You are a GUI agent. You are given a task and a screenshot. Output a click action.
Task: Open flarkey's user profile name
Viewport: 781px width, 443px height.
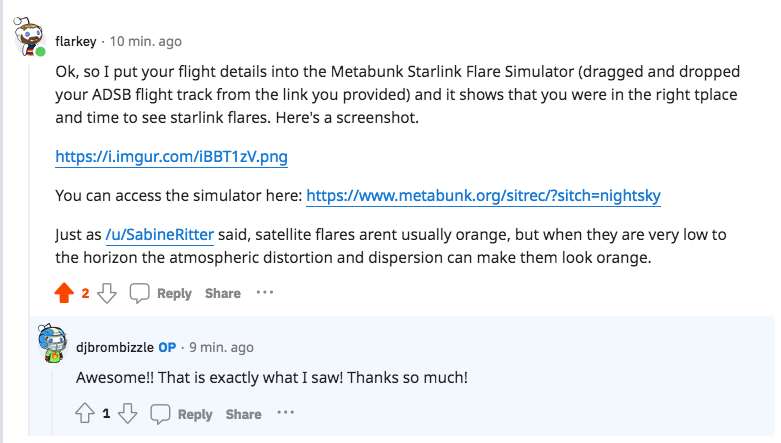pyautogui.click(x=76, y=42)
